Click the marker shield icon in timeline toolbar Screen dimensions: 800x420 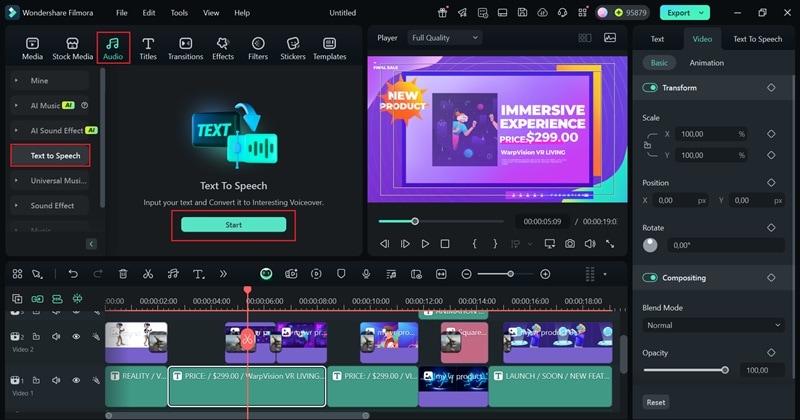coord(341,274)
